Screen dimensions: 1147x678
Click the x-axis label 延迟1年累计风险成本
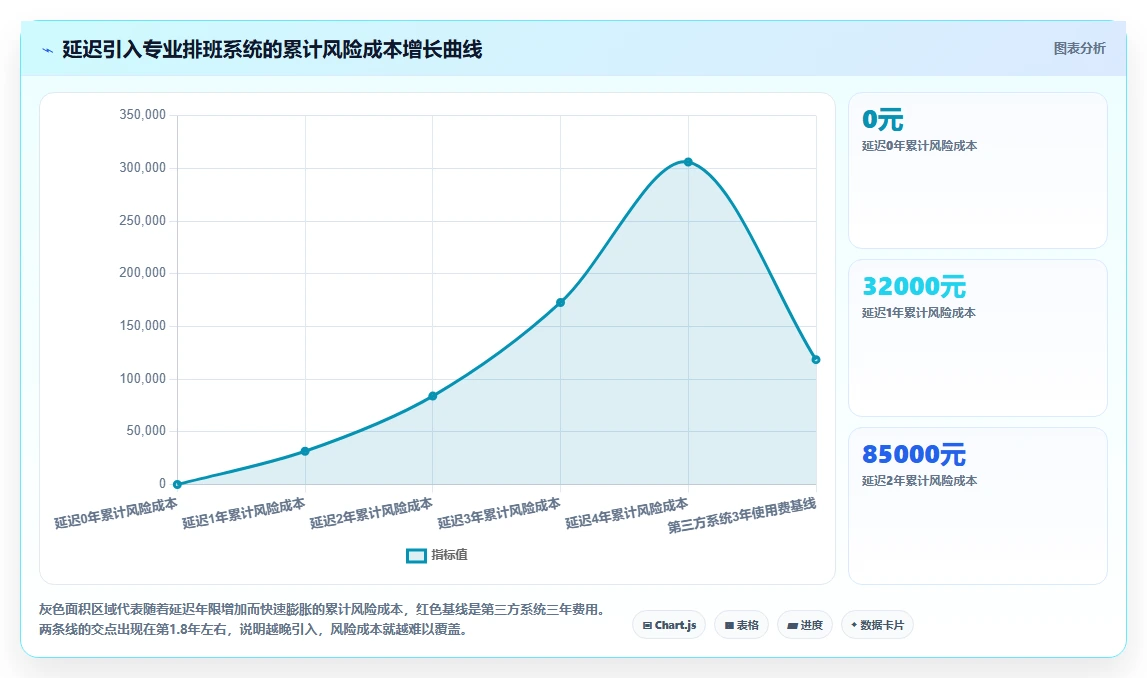[244, 513]
